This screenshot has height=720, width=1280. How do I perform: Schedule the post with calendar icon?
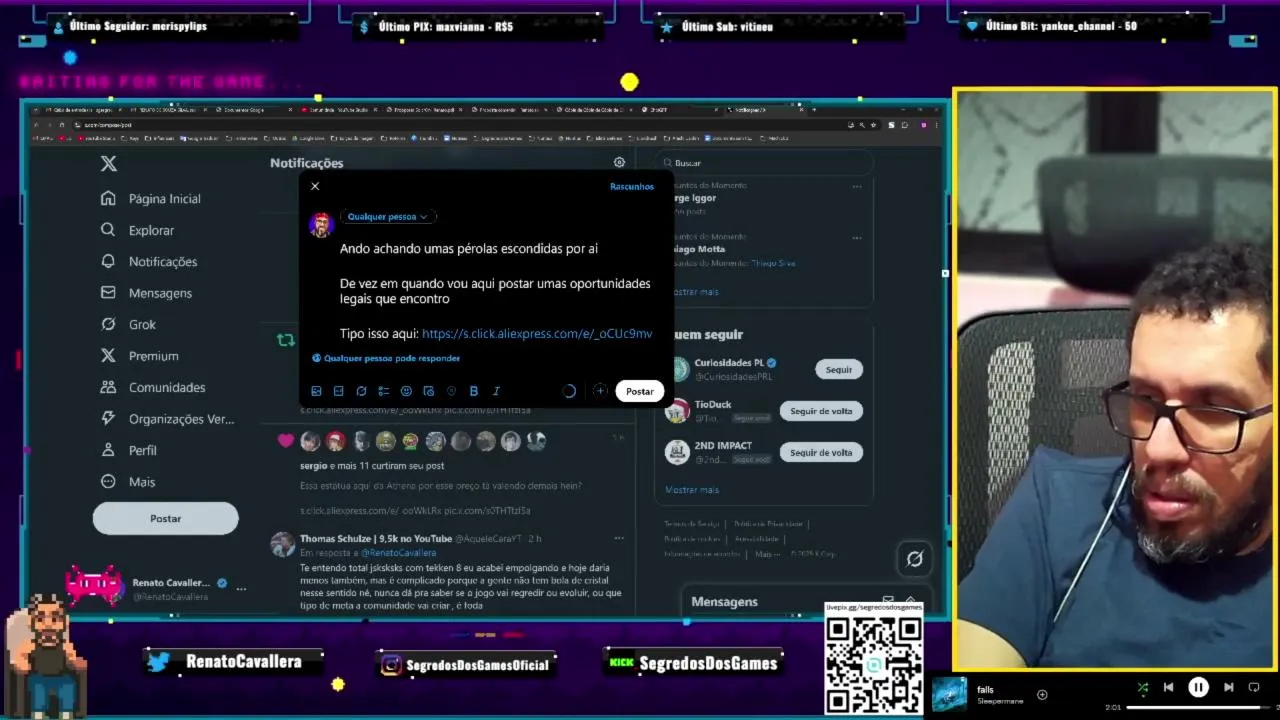pyautogui.click(x=429, y=391)
